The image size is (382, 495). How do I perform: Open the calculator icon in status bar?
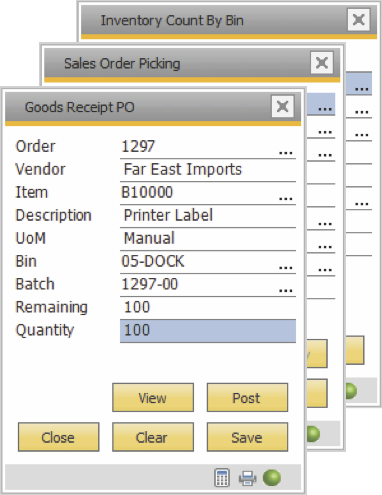pyautogui.click(x=222, y=478)
